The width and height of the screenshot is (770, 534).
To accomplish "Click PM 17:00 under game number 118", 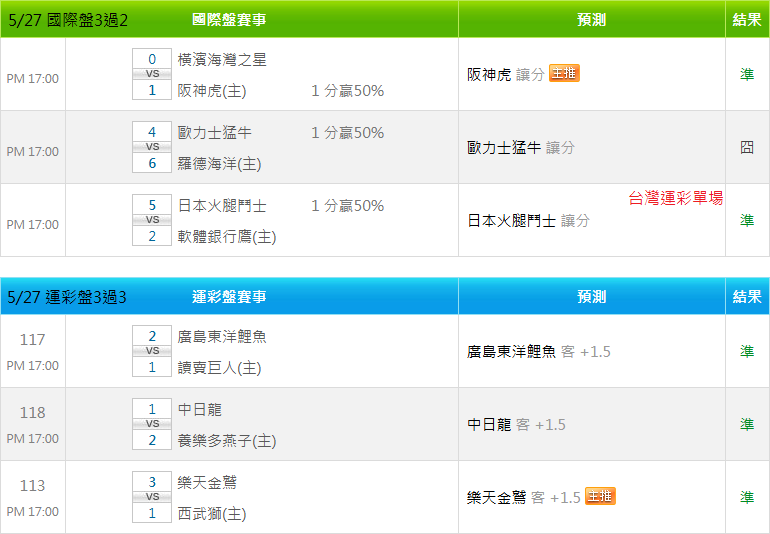I will pyautogui.click(x=32, y=438).
